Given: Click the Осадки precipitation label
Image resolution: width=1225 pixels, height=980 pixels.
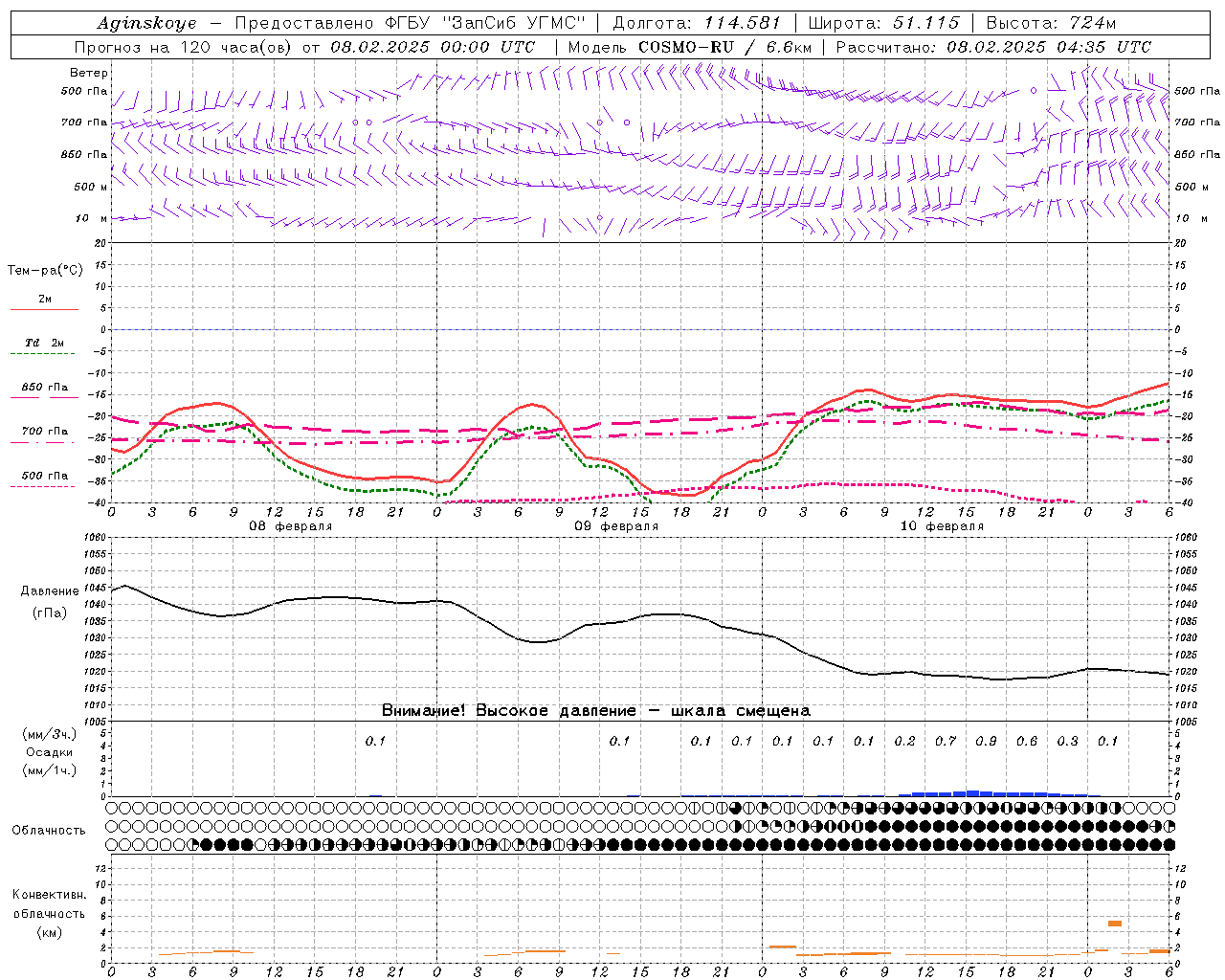Looking at the screenshot, I should [x=50, y=752].
